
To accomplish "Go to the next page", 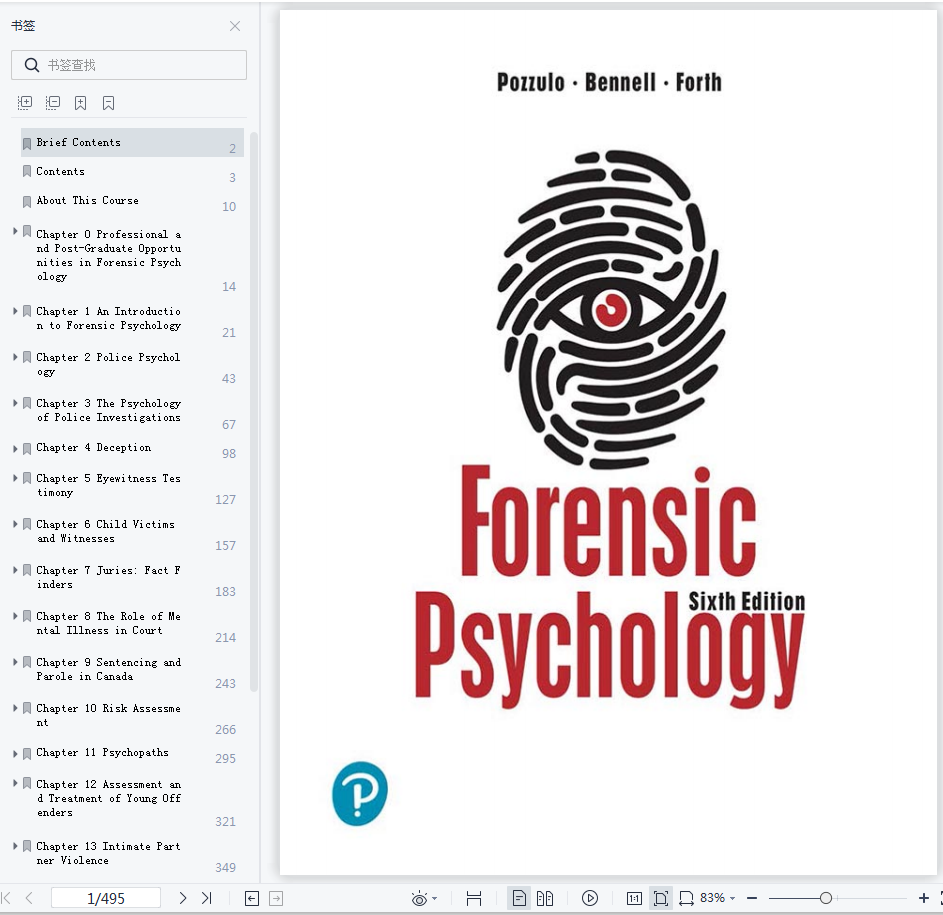I will click(183, 898).
